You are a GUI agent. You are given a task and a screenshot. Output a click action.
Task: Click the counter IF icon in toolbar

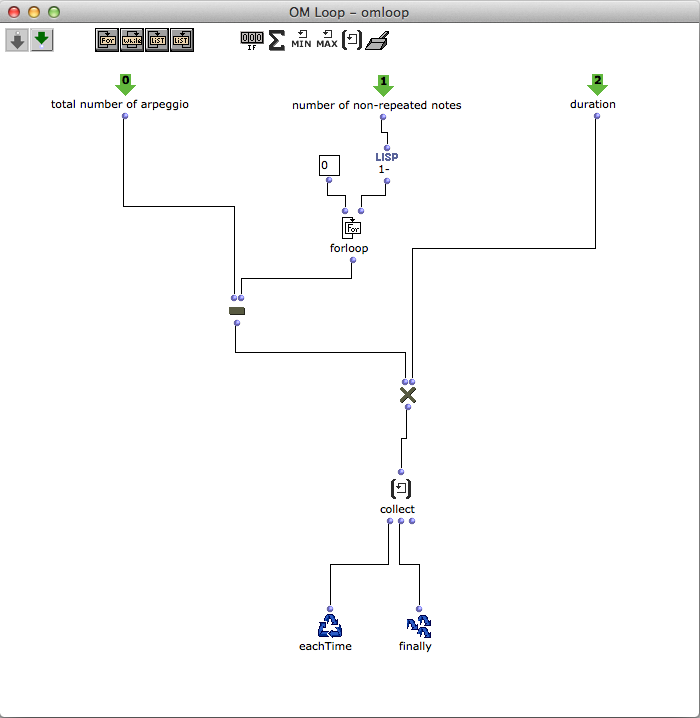coord(252,40)
